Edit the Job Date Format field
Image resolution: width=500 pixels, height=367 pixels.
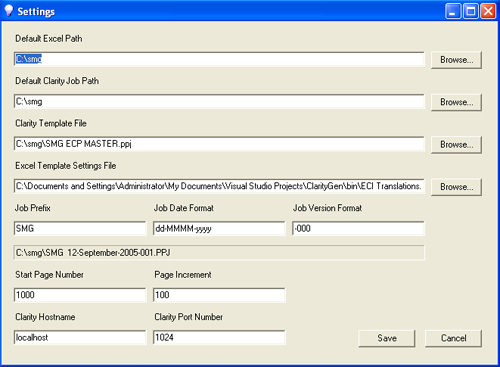(x=219, y=228)
